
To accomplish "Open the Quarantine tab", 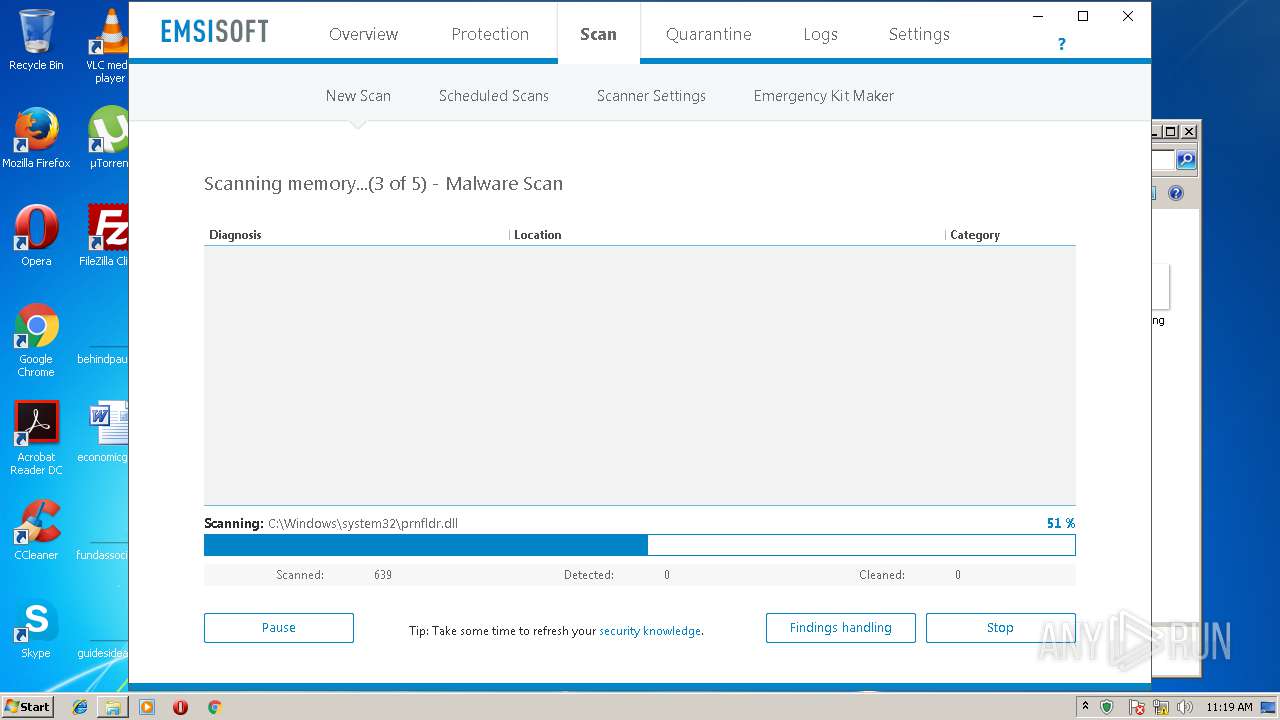I will [708, 34].
